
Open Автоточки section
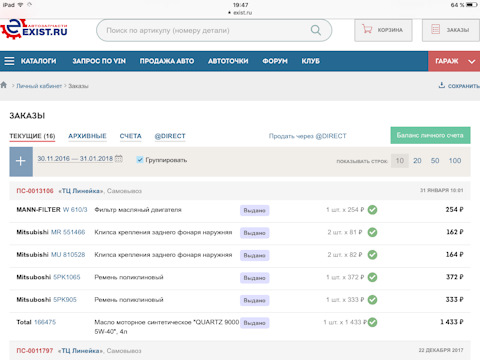click(228, 61)
